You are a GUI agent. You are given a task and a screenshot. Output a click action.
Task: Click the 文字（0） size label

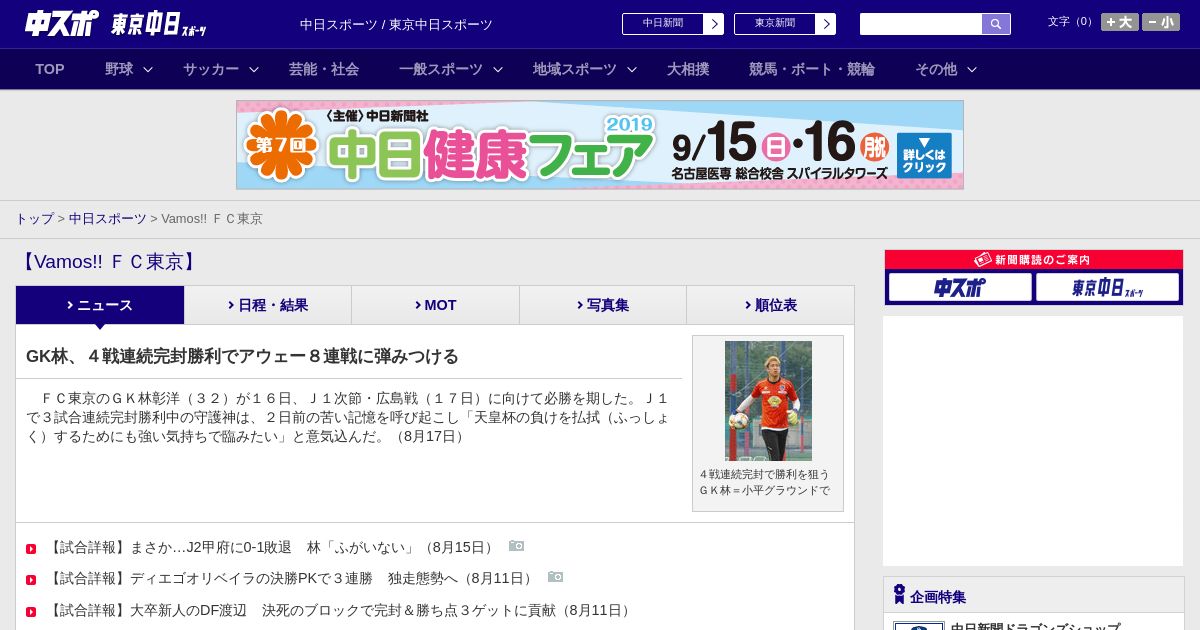[x=1071, y=22]
